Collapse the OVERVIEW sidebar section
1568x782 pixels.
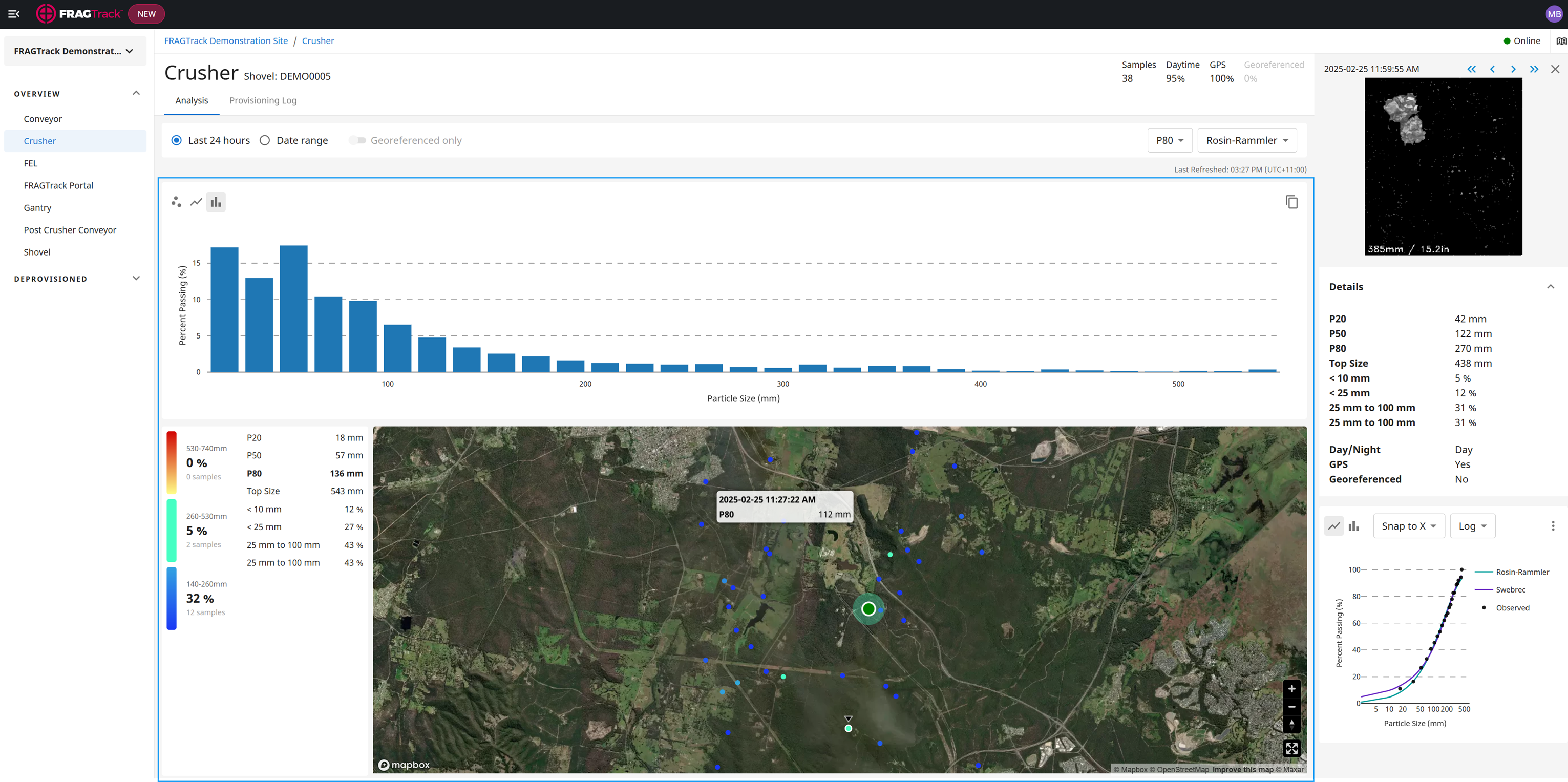click(136, 93)
